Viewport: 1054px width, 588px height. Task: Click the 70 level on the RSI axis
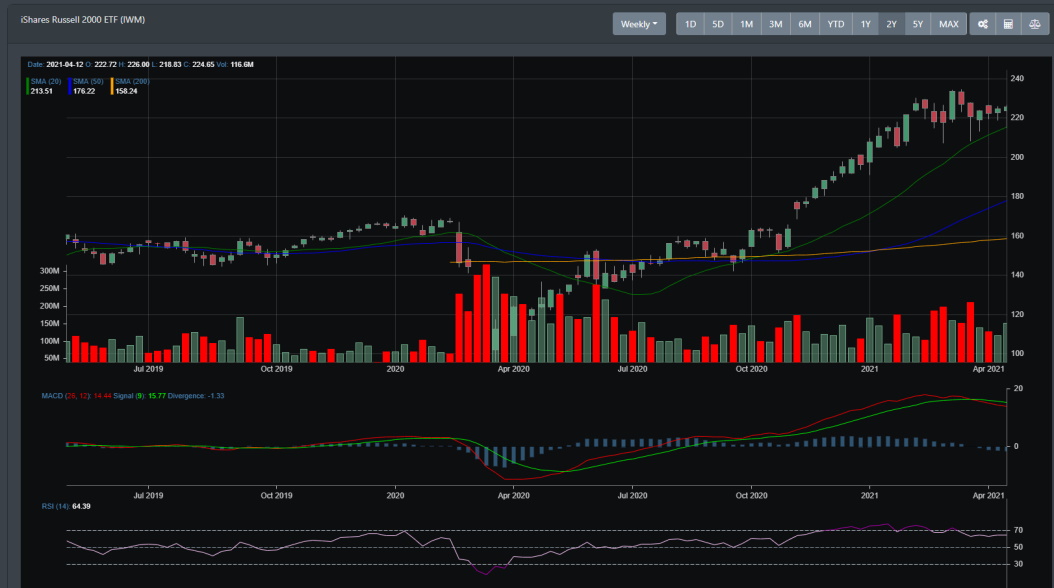pyautogui.click(x=1018, y=530)
